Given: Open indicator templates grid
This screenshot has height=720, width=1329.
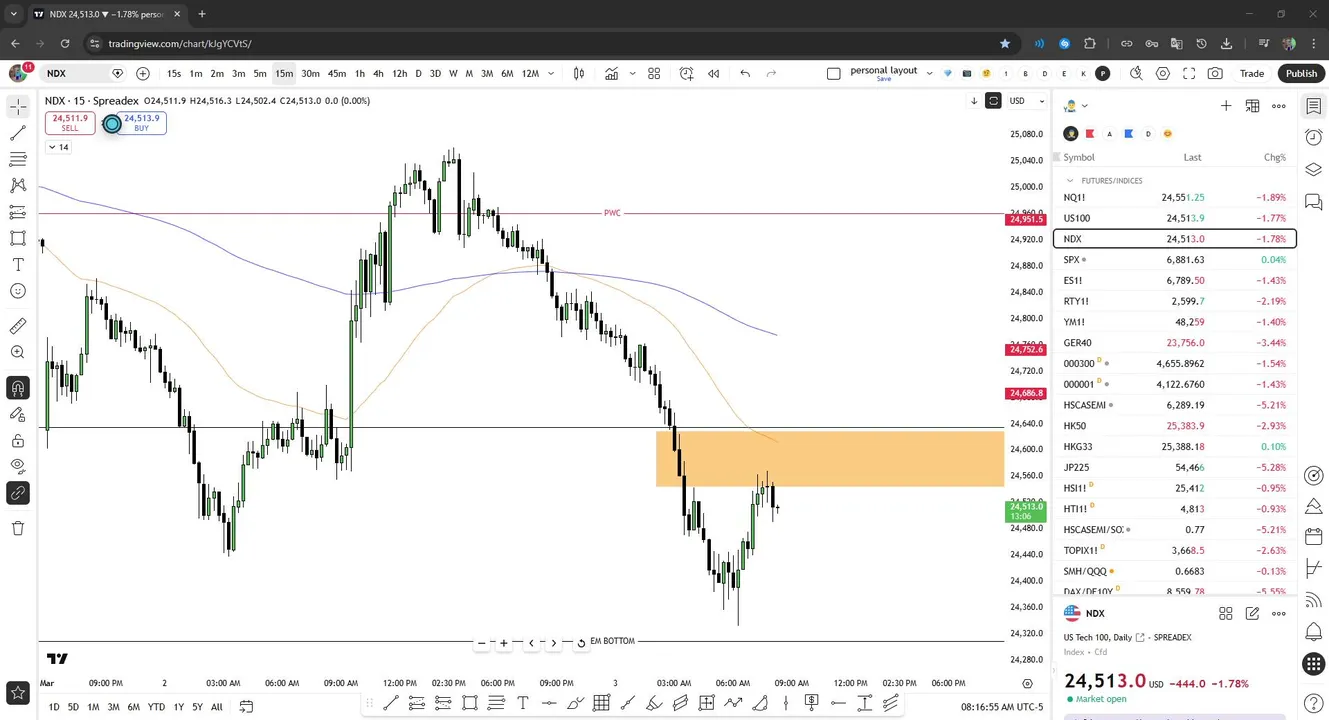Looking at the screenshot, I should point(654,73).
